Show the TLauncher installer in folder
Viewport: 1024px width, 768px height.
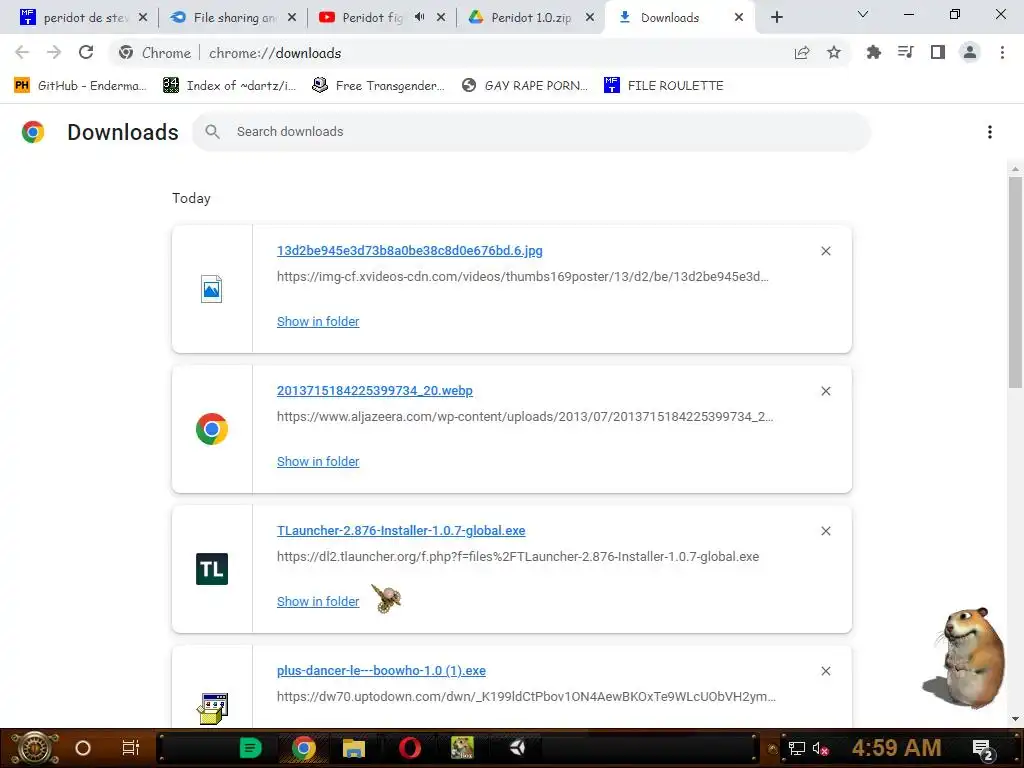318,601
